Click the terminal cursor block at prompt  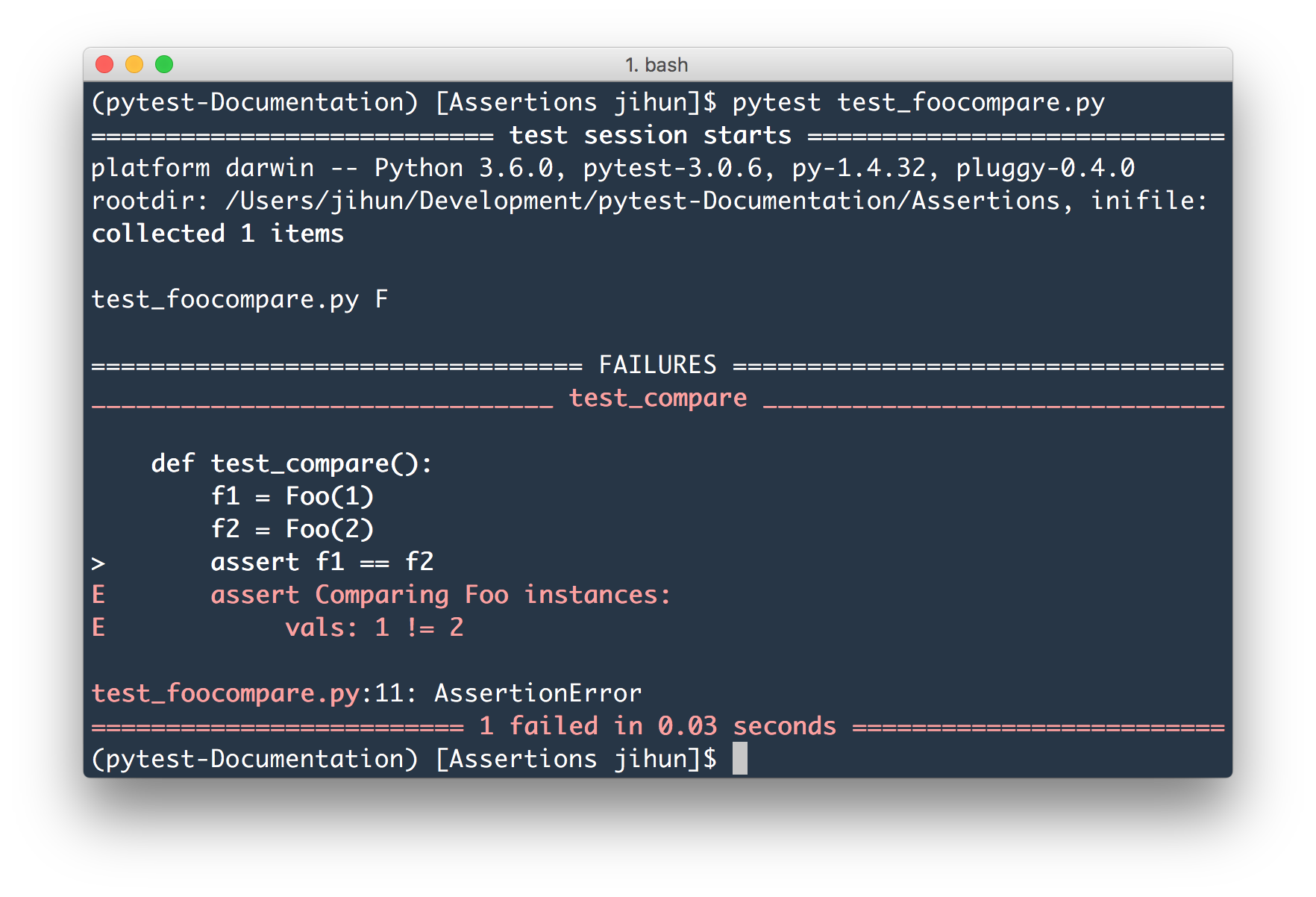(x=739, y=759)
